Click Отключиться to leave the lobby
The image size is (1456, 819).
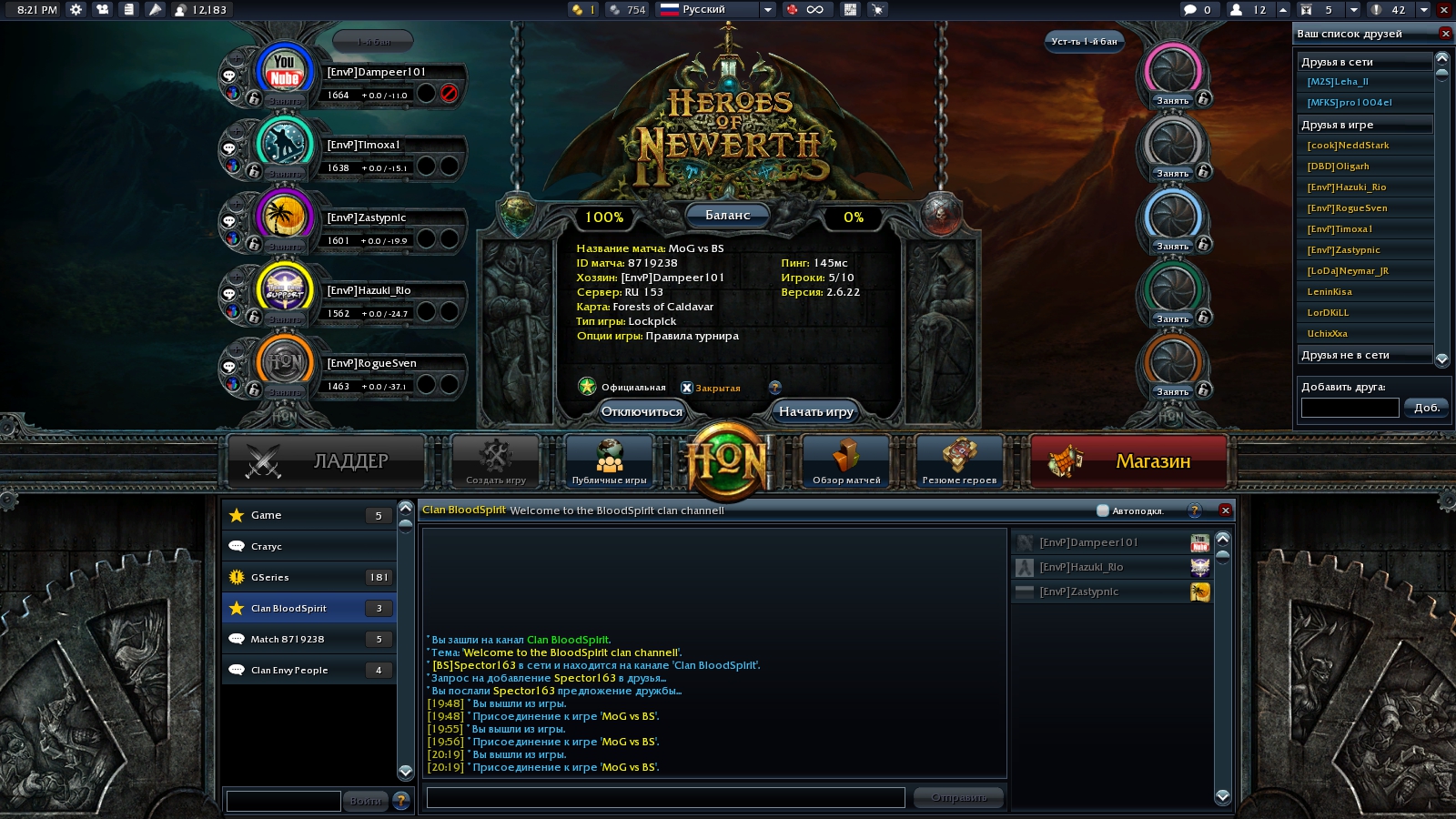click(642, 411)
